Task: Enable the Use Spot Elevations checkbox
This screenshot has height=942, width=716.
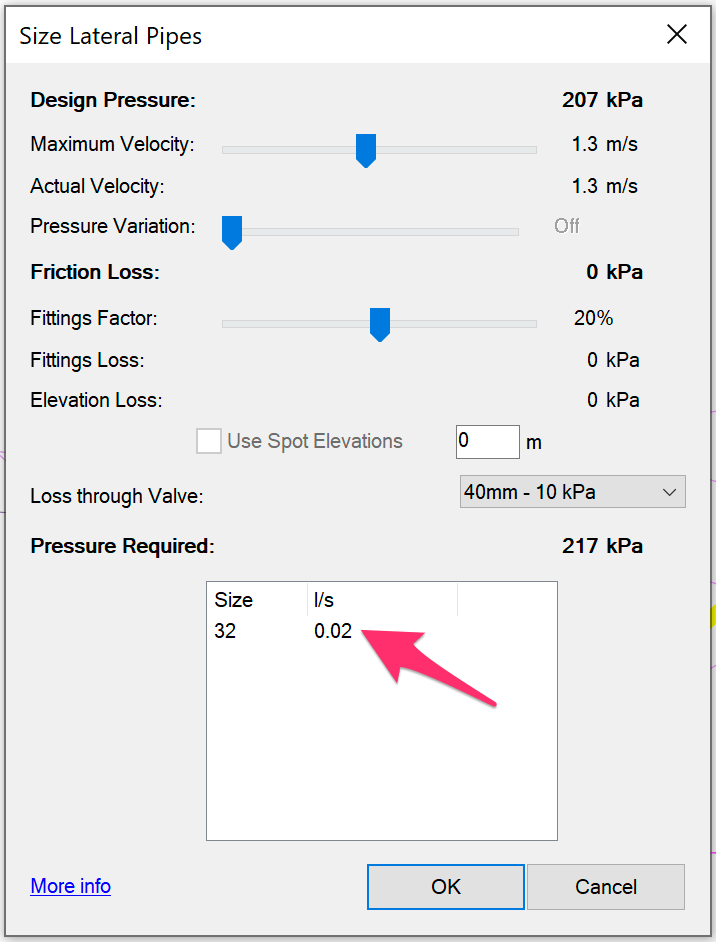Action: tap(208, 441)
